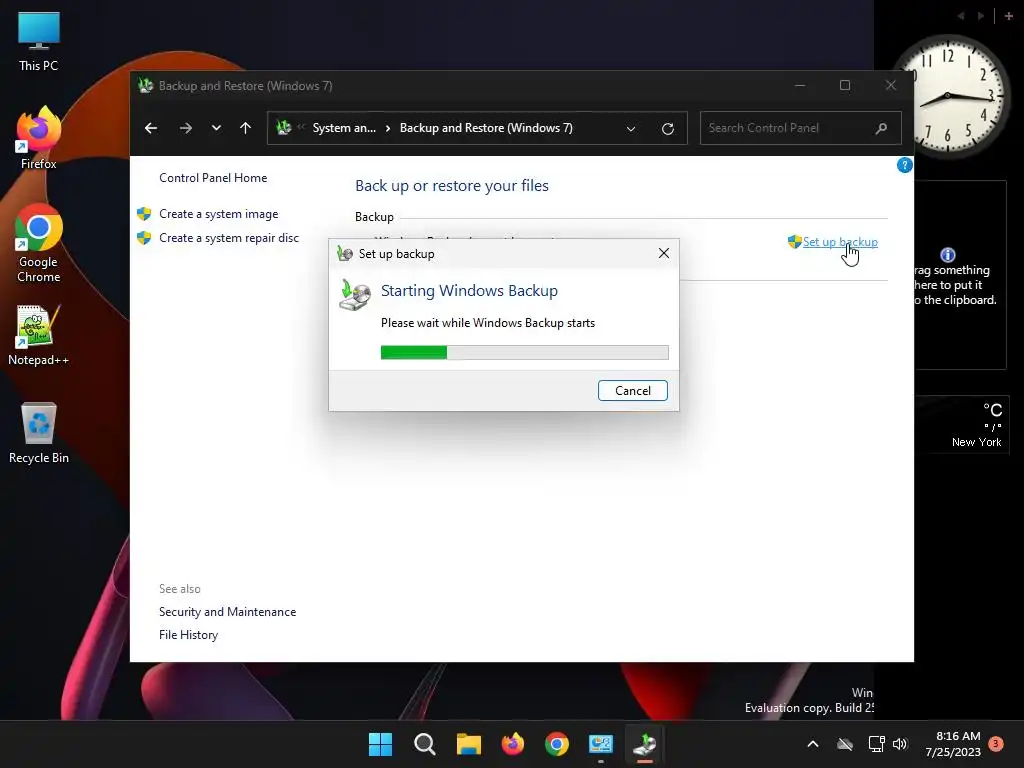
Task: Click the OneDrive cloud tray icon
Action: pos(845,744)
